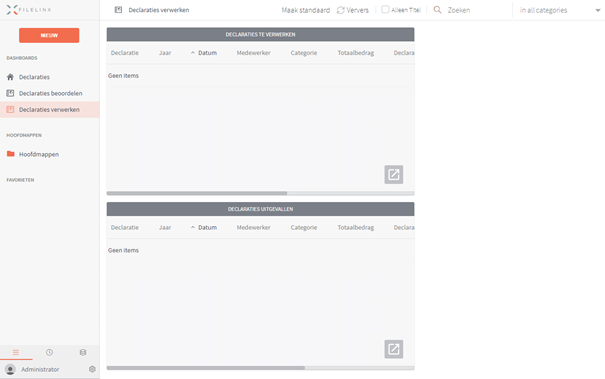Click the Datum sort arrow in te verwerken
The width and height of the screenshot is (605, 379).
[x=193, y=53]
